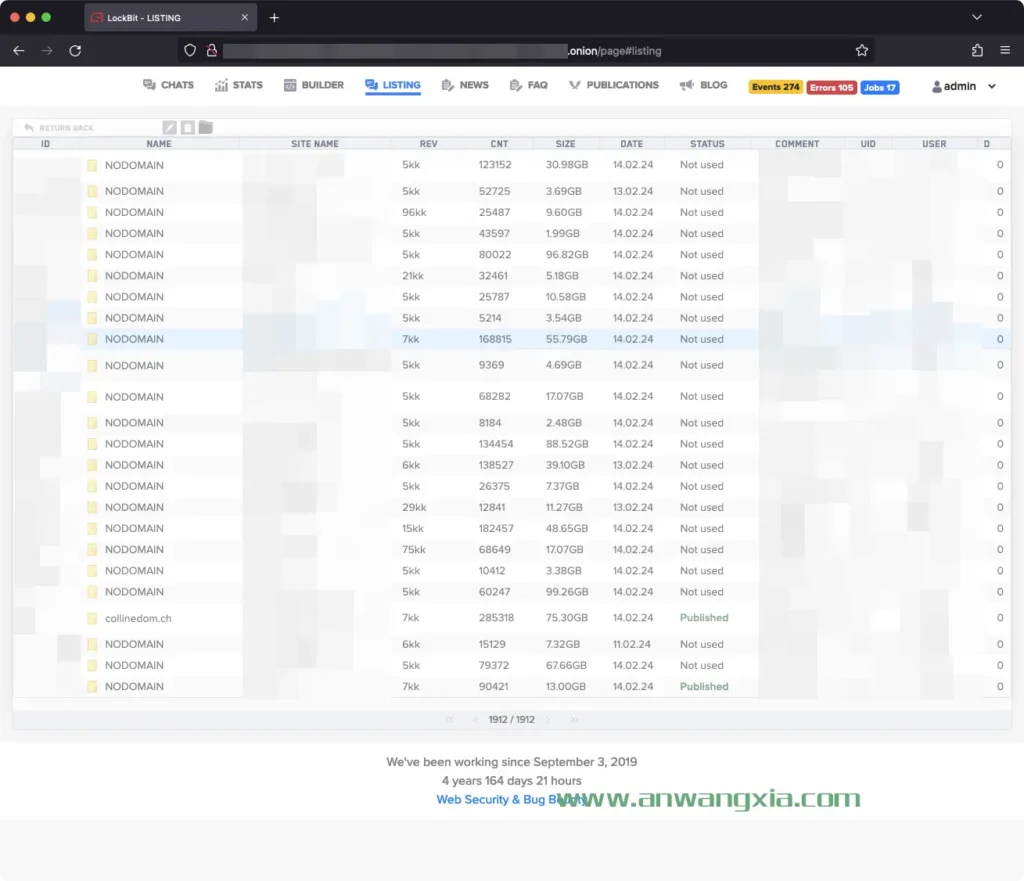Sort by the REV column header
1024x881 pixels.
pos(428,144)
